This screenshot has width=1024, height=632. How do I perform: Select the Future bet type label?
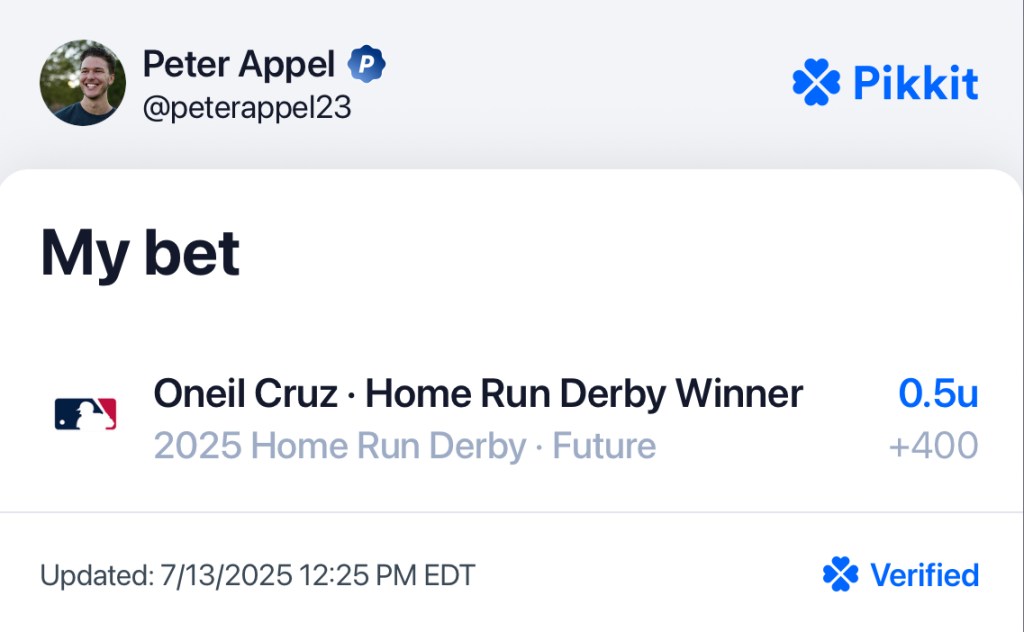click(x=604, y=446)
